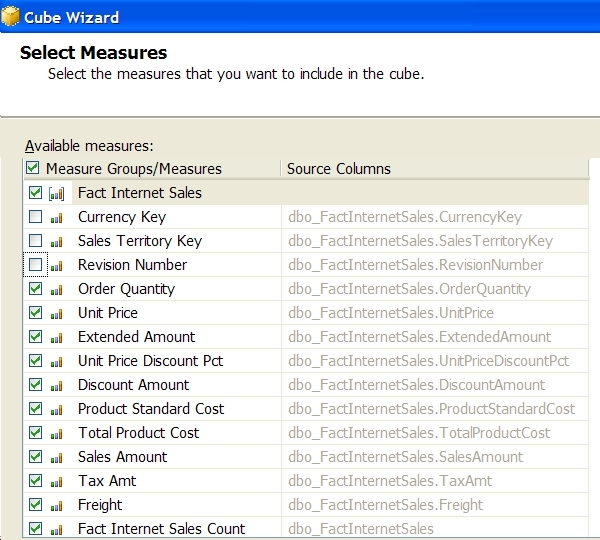
Task: Click source cell dbo_FactInternetSales.SalesTerritoryKey
Action: click(435, 241)
